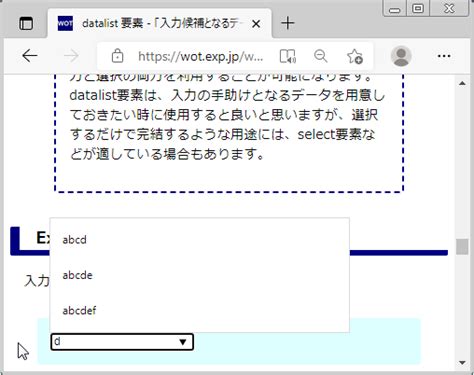Select the datalist 要素 browser tab
Screen dimensions: 474x375
click(x=159, y=23)
